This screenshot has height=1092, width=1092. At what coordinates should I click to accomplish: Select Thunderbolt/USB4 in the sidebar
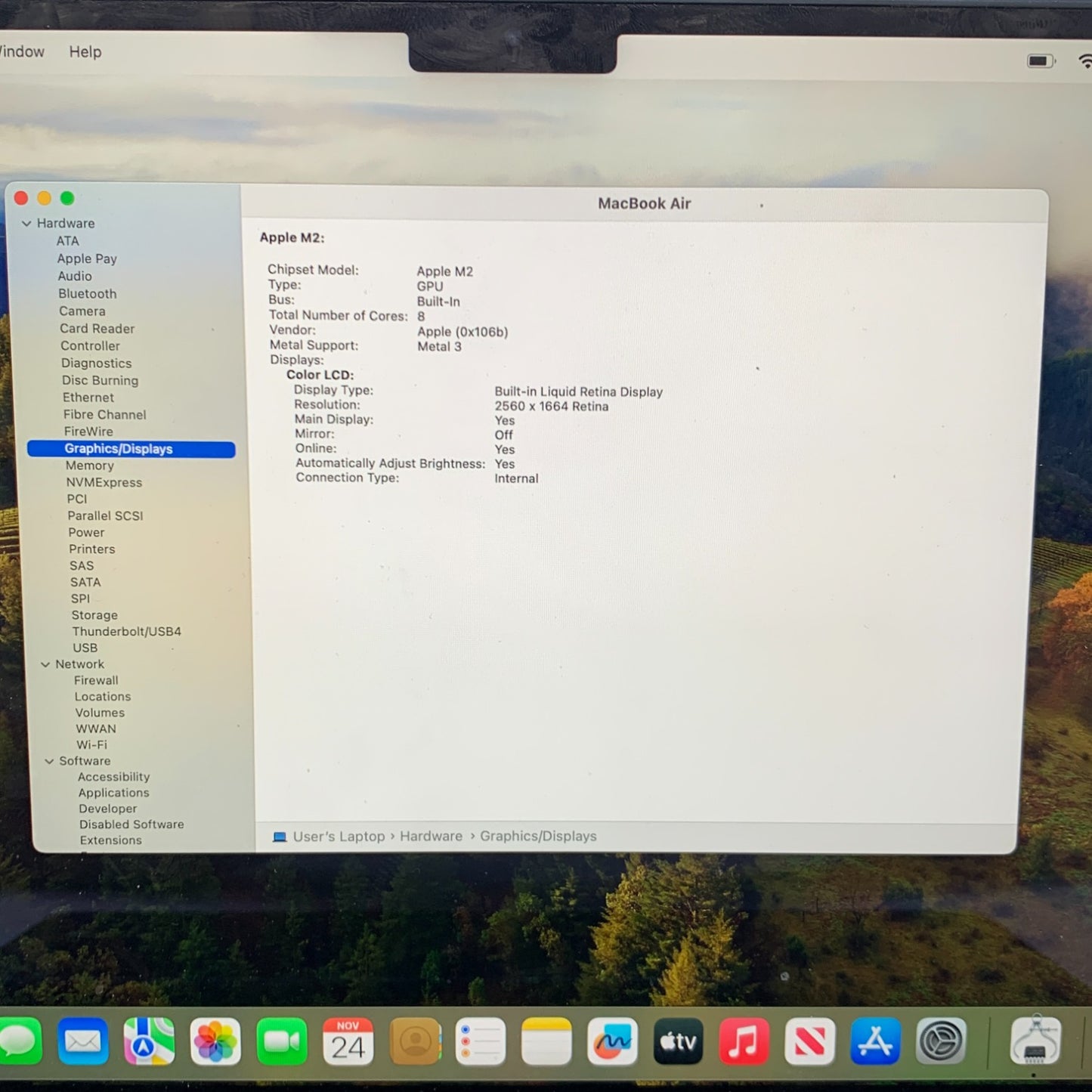pos(126,631)
